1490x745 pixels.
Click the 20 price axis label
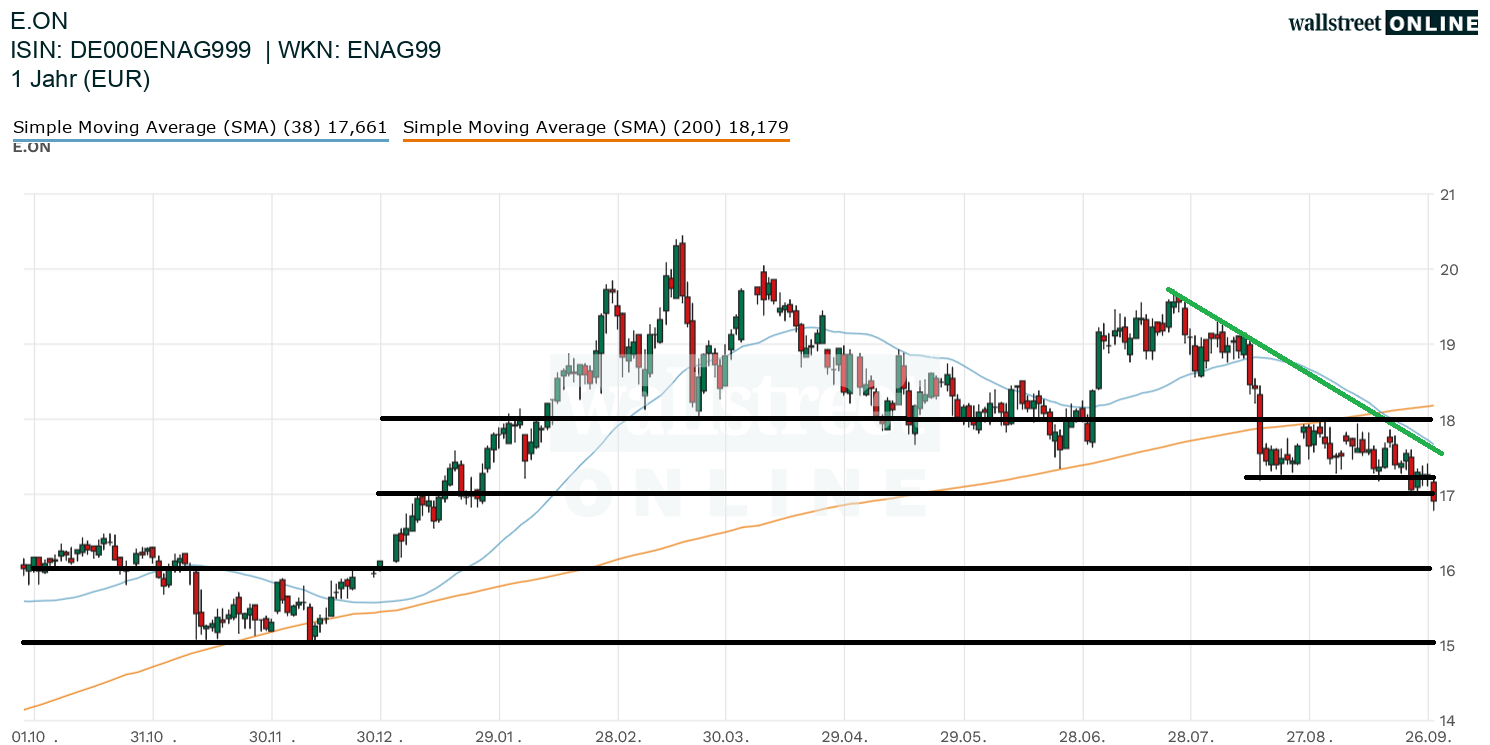1449,270
